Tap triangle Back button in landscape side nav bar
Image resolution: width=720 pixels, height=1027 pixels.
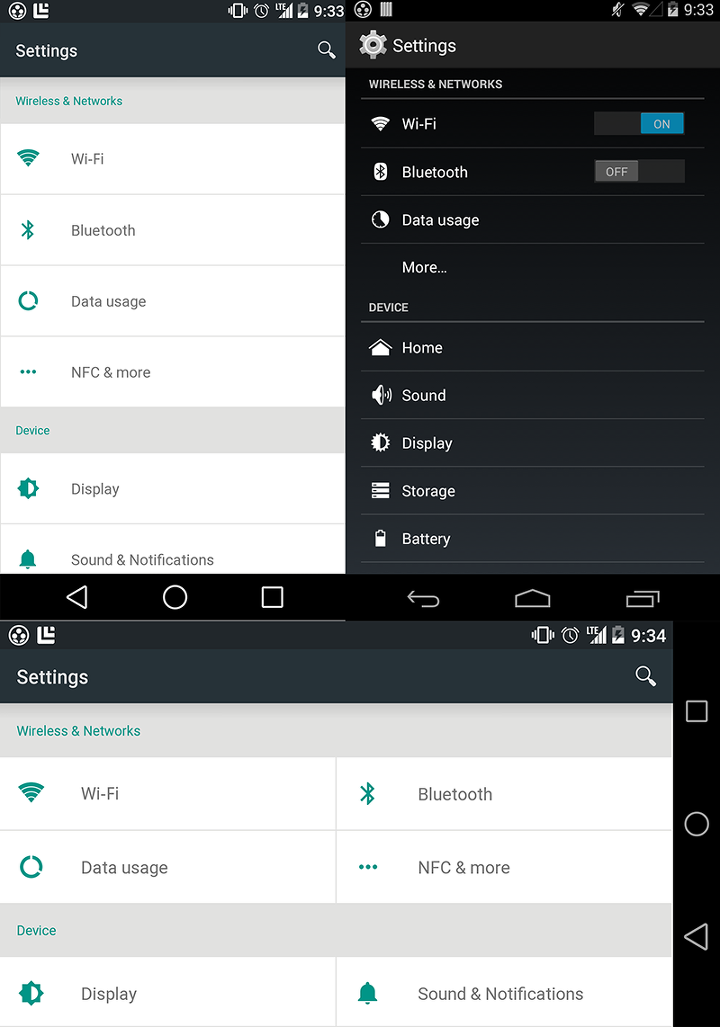(696, 937)
